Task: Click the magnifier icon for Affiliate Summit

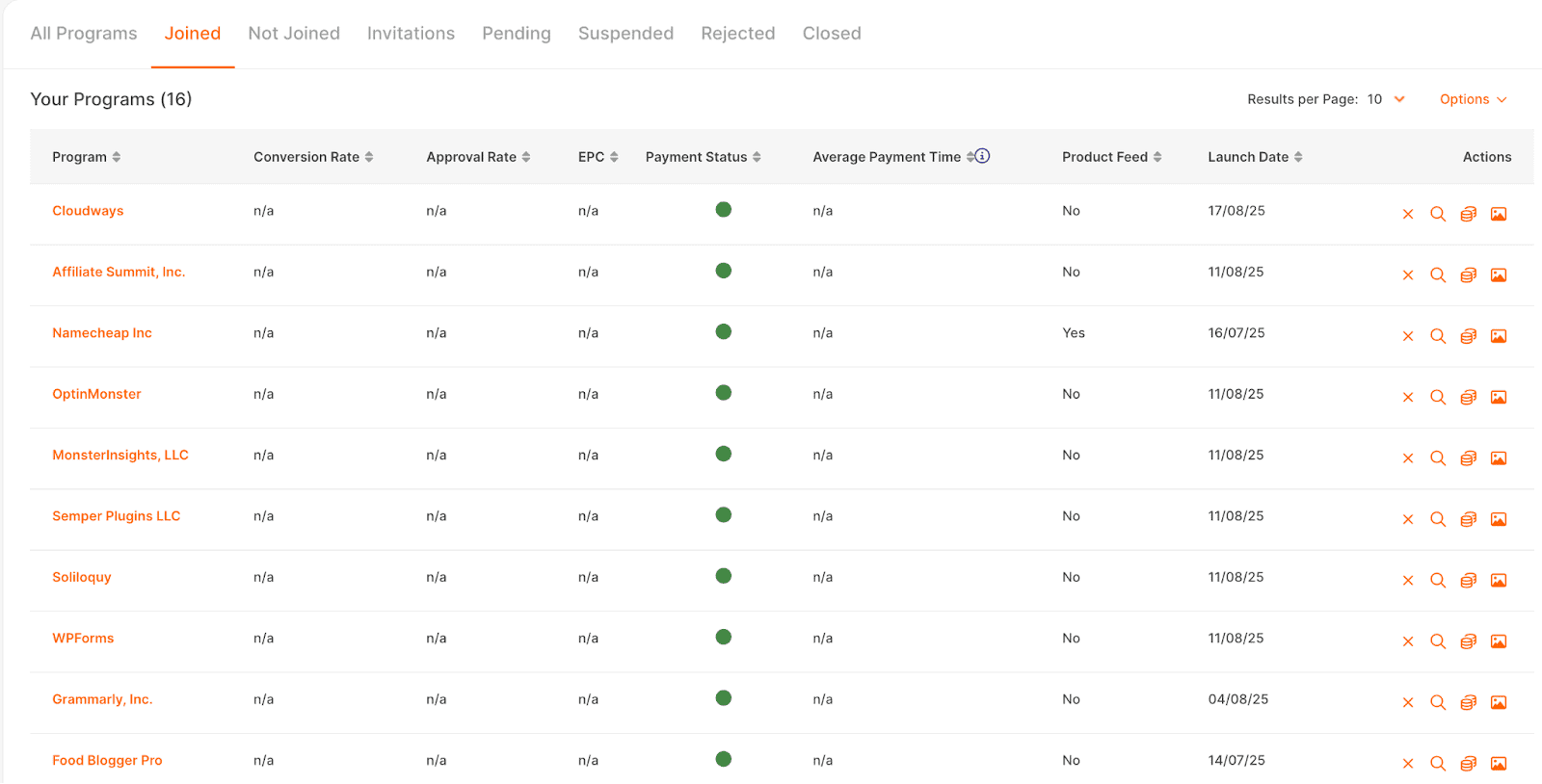Action: click(x=1438, y=275)
